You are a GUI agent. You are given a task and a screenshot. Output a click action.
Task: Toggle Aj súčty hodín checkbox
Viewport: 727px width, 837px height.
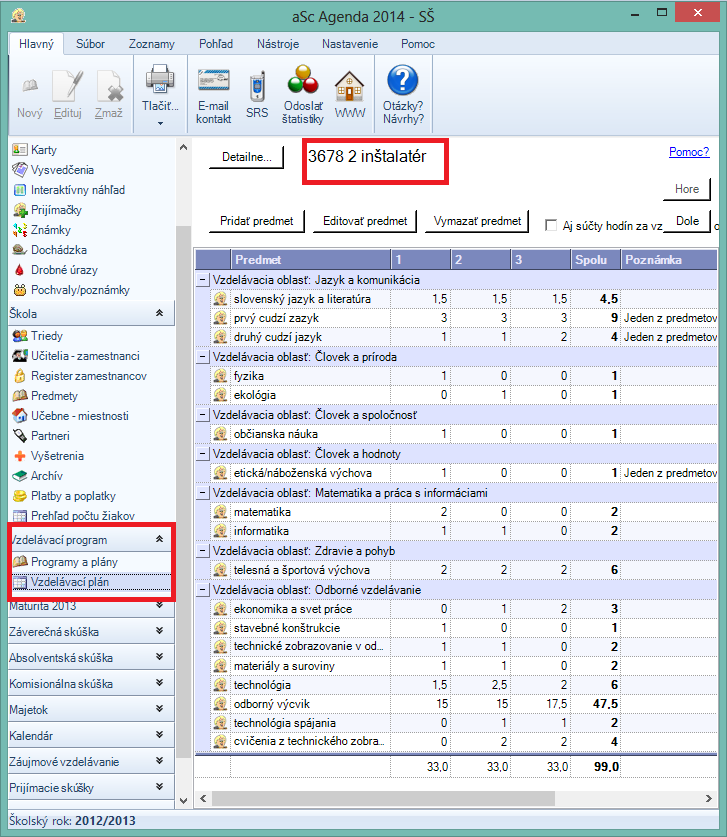coord(551,225)
